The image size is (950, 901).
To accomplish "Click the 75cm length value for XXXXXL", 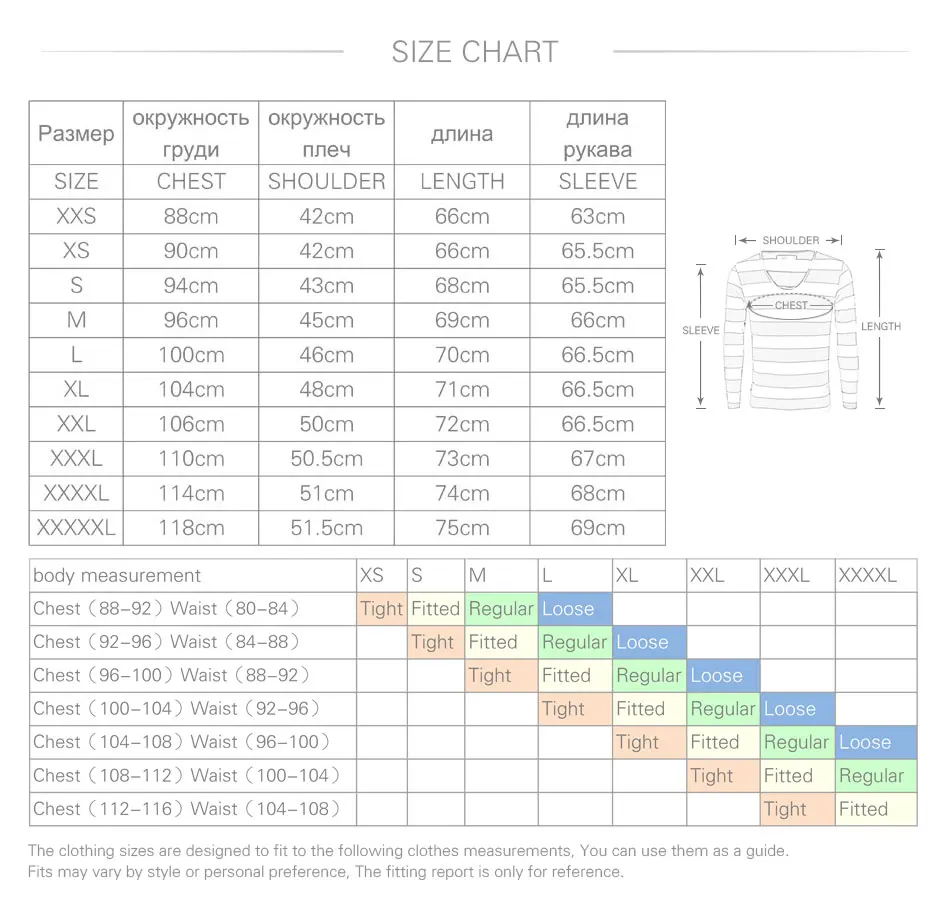I will point(462,528).
